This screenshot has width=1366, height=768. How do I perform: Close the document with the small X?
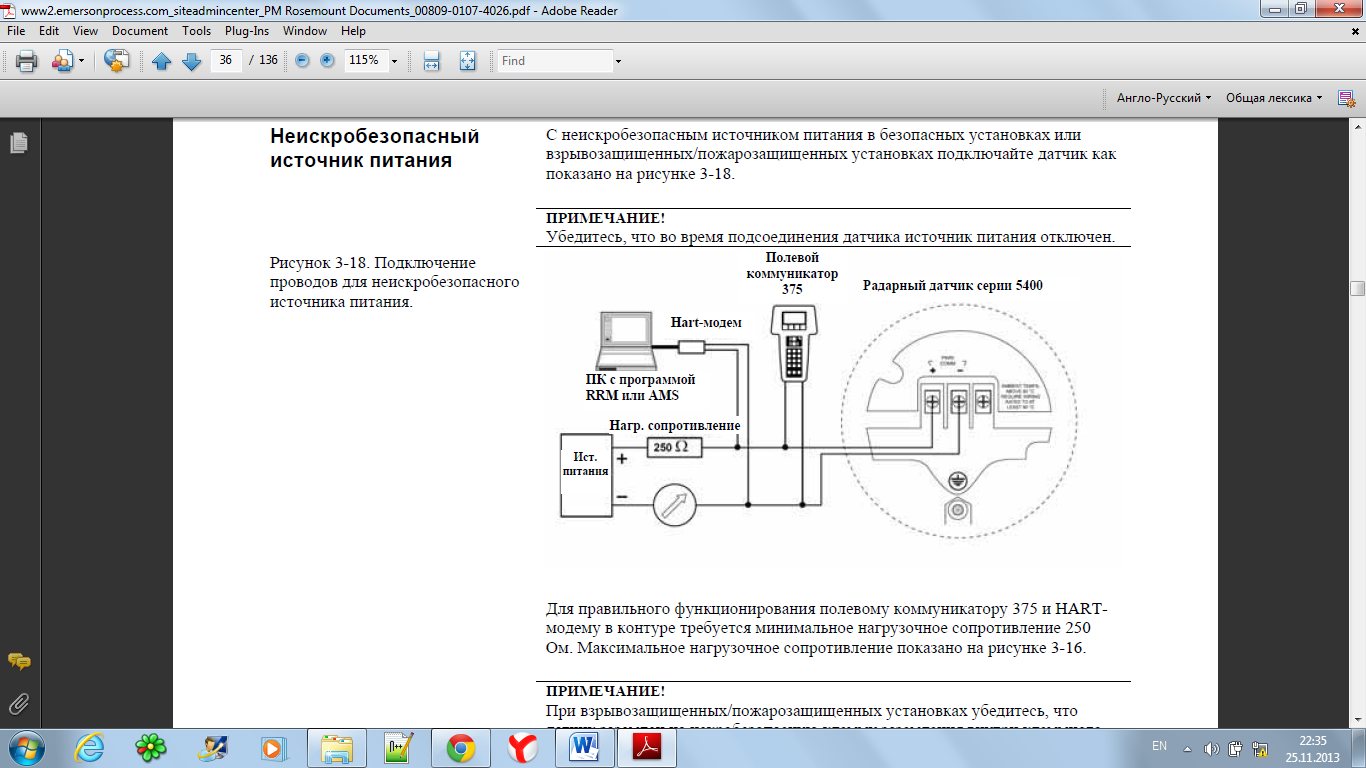(1355, 31)
